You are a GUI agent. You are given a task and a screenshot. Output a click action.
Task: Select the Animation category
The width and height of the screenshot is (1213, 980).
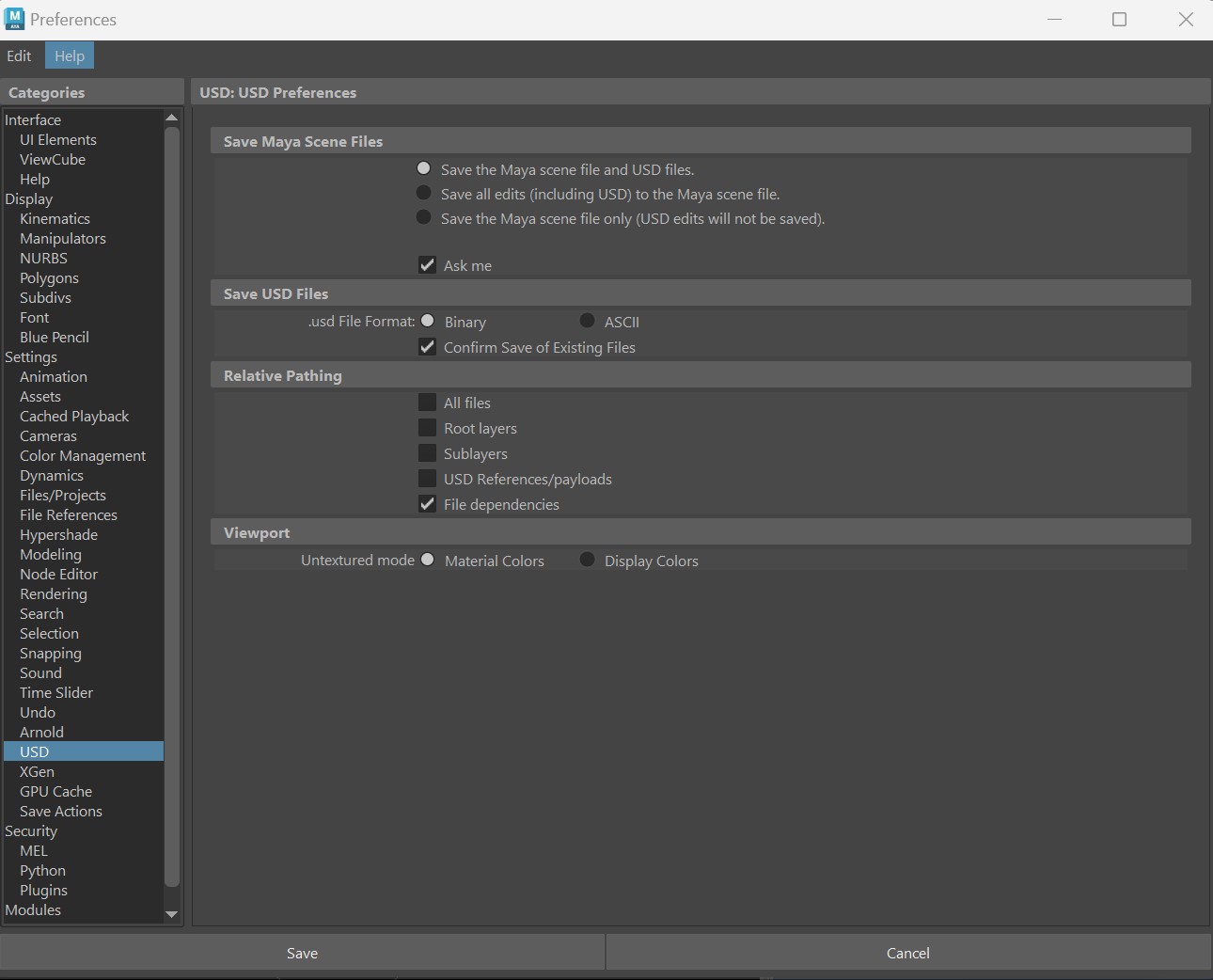coord(54,376)
